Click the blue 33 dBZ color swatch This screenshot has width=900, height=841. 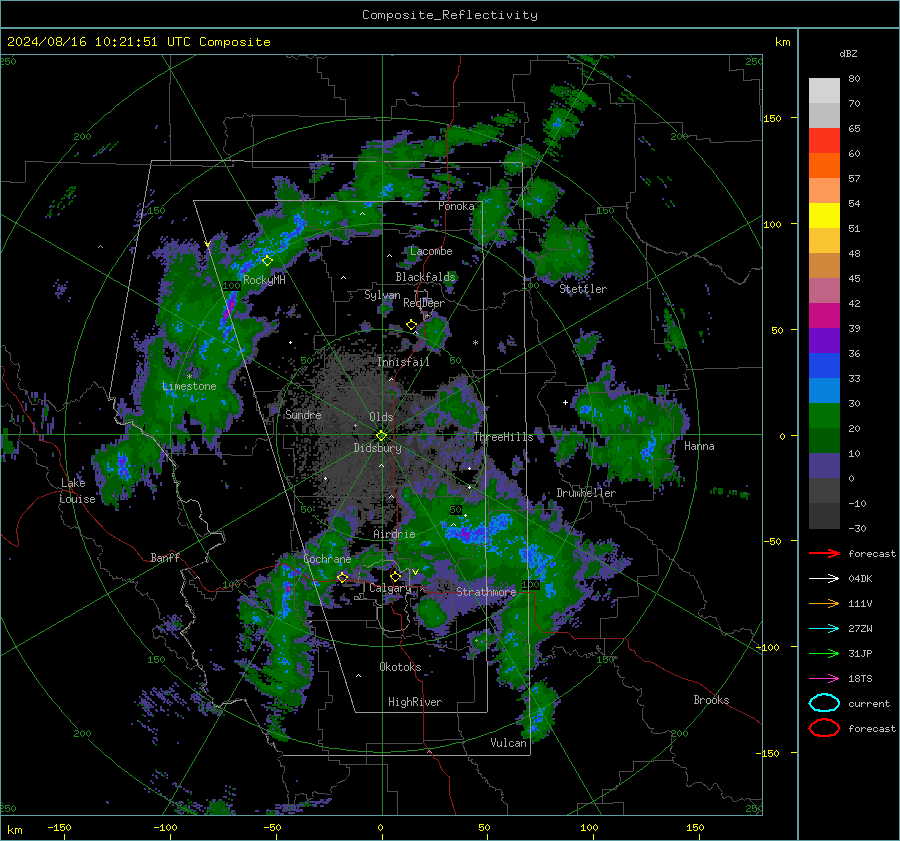824,366
